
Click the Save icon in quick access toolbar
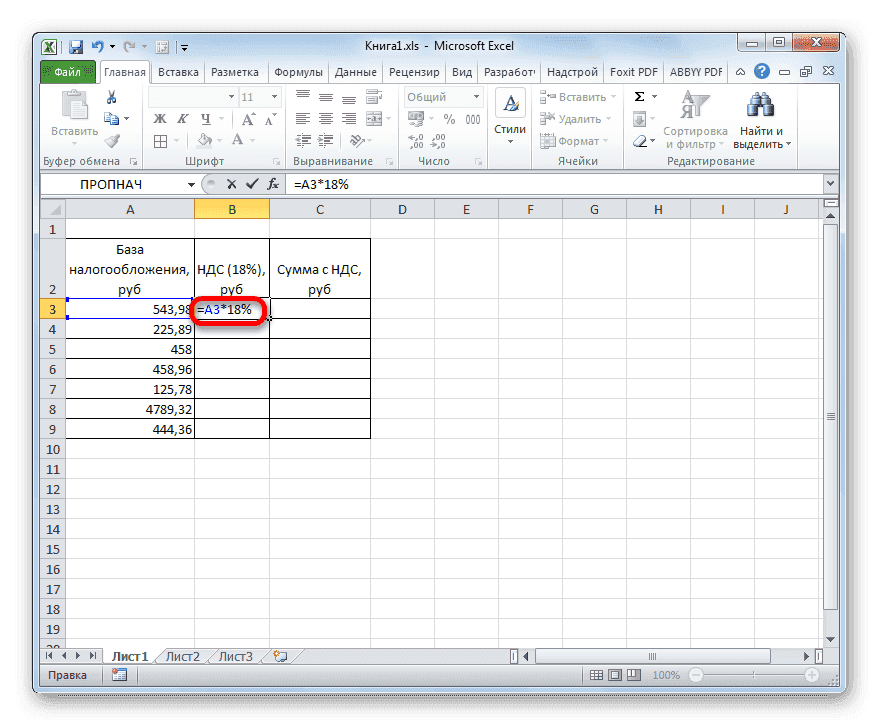(75, 46)
